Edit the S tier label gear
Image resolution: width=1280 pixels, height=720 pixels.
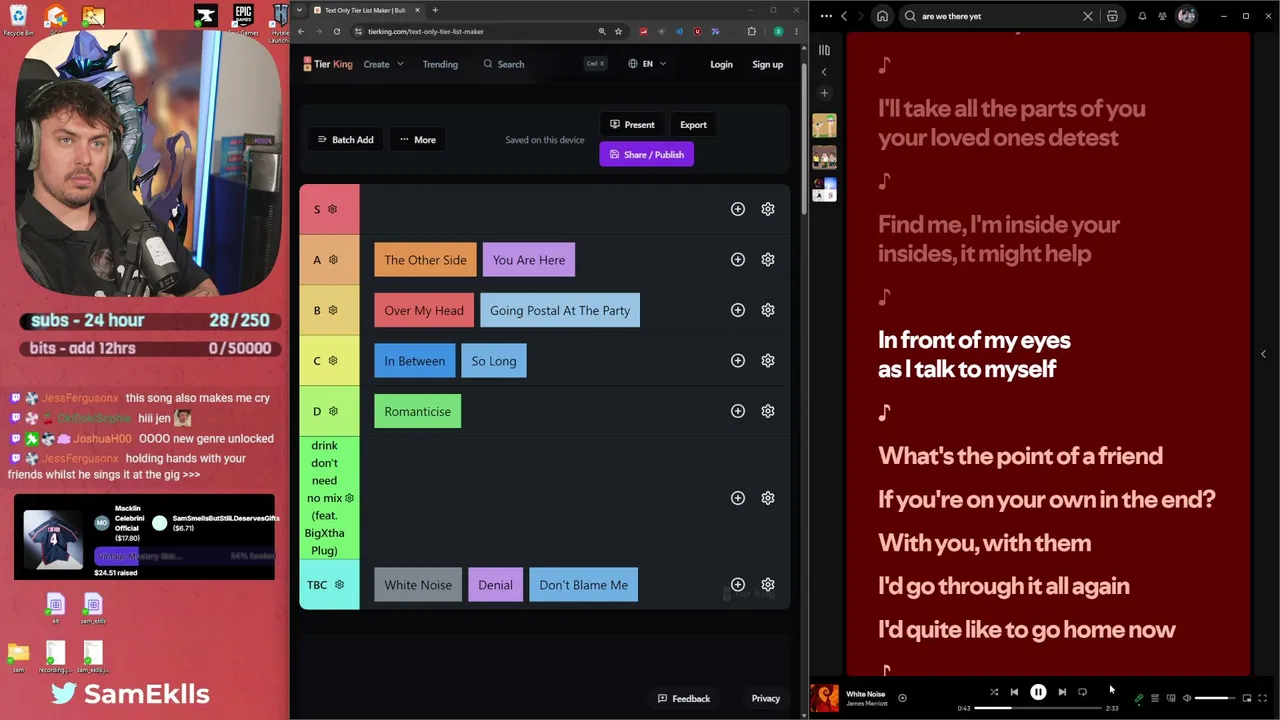coord(333,209)
